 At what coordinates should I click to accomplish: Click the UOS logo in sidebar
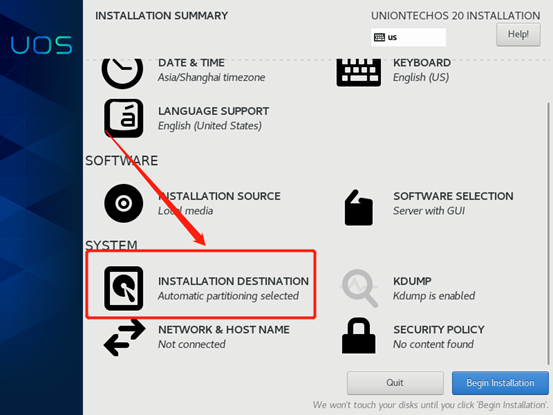42,45
